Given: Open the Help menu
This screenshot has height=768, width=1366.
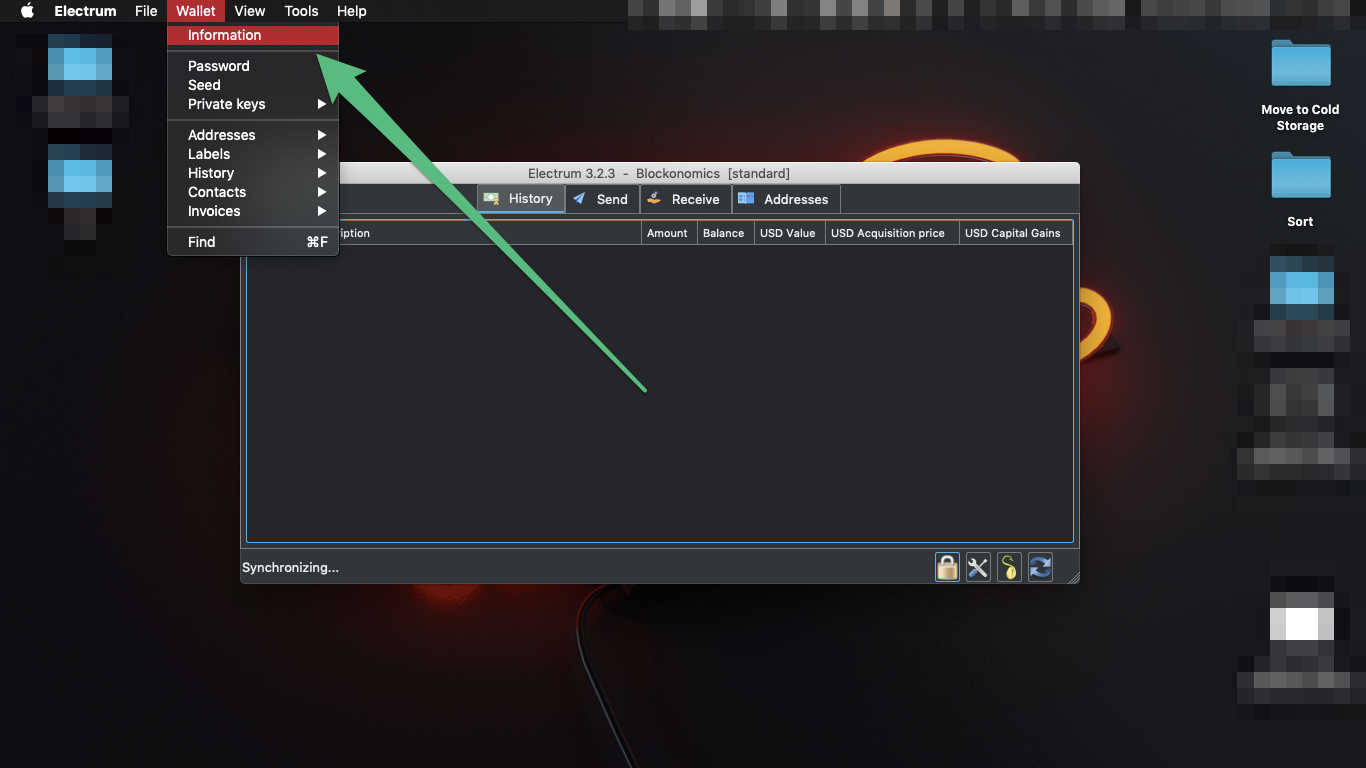Looking at the screenshot, I should pos(352,11).
